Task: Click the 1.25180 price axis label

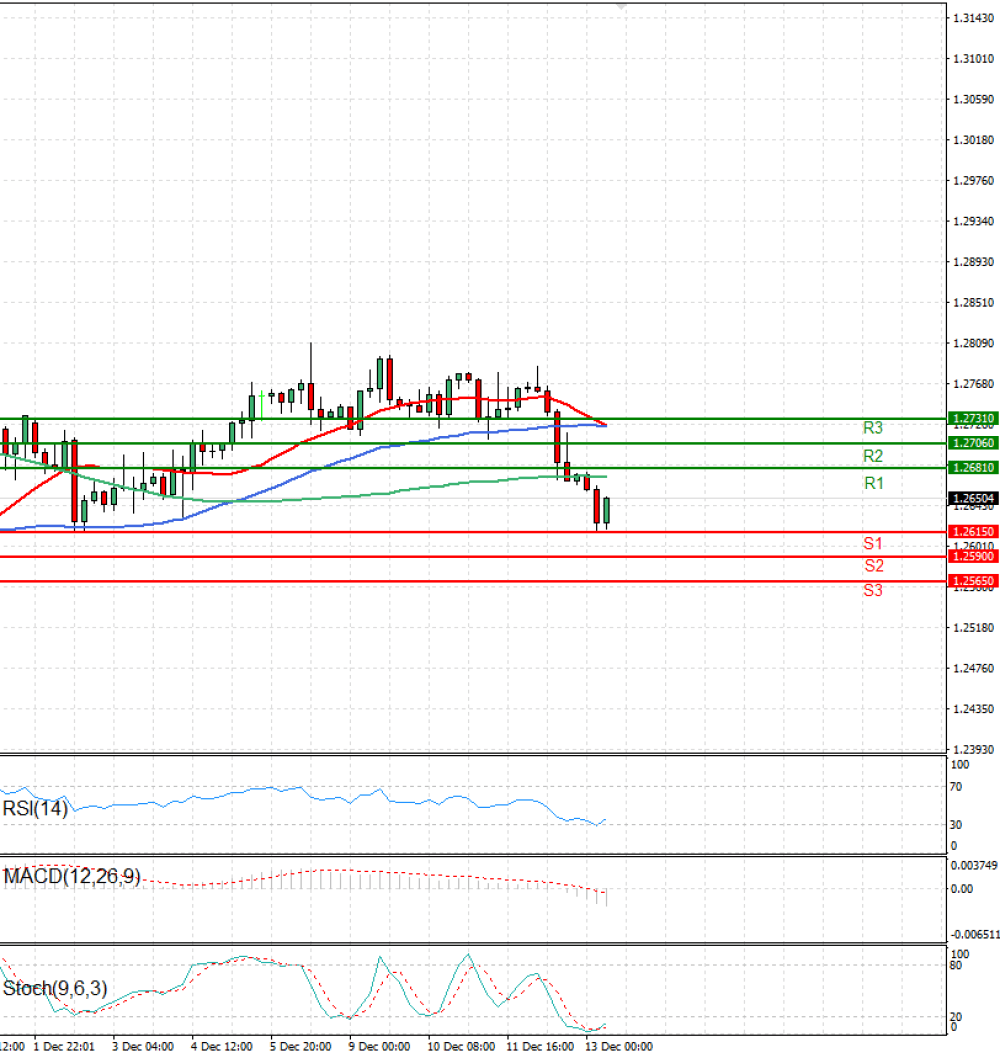Action: (x=973, y=628)
